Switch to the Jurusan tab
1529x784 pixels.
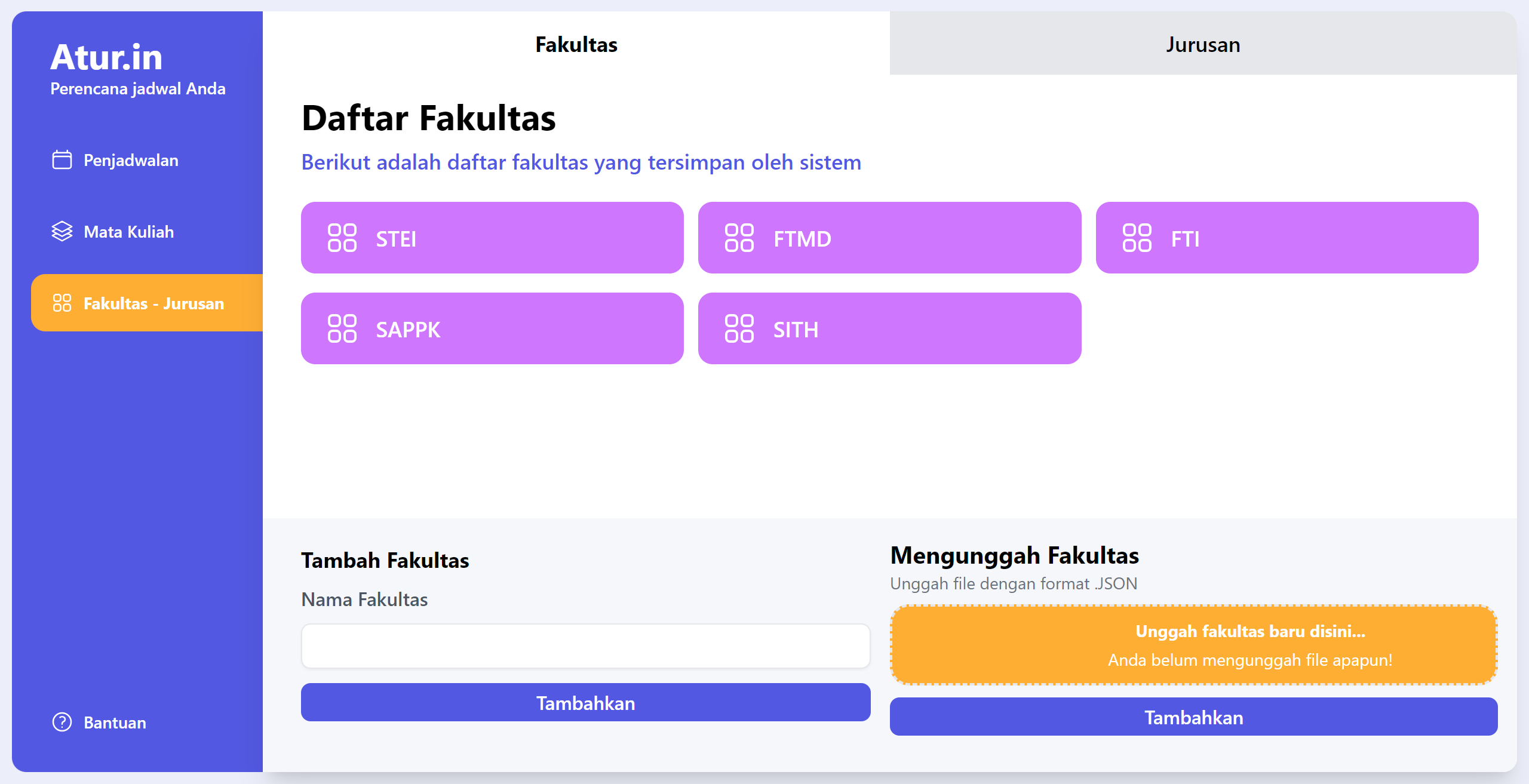point(1203,45)
